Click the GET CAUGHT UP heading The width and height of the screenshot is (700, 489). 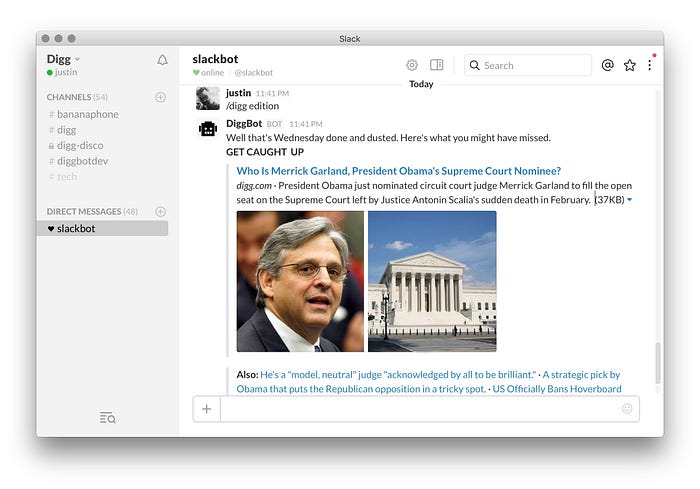coord(265,152)
